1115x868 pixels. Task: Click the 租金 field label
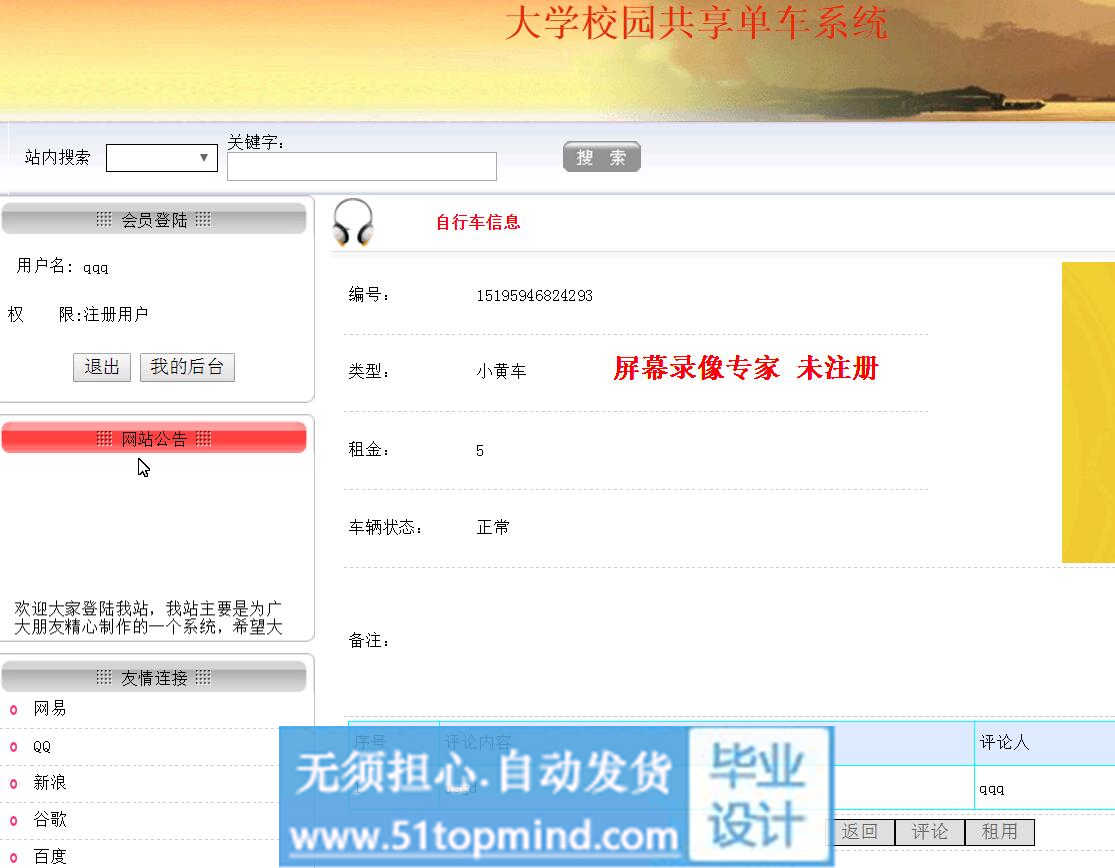coord(369,449)
